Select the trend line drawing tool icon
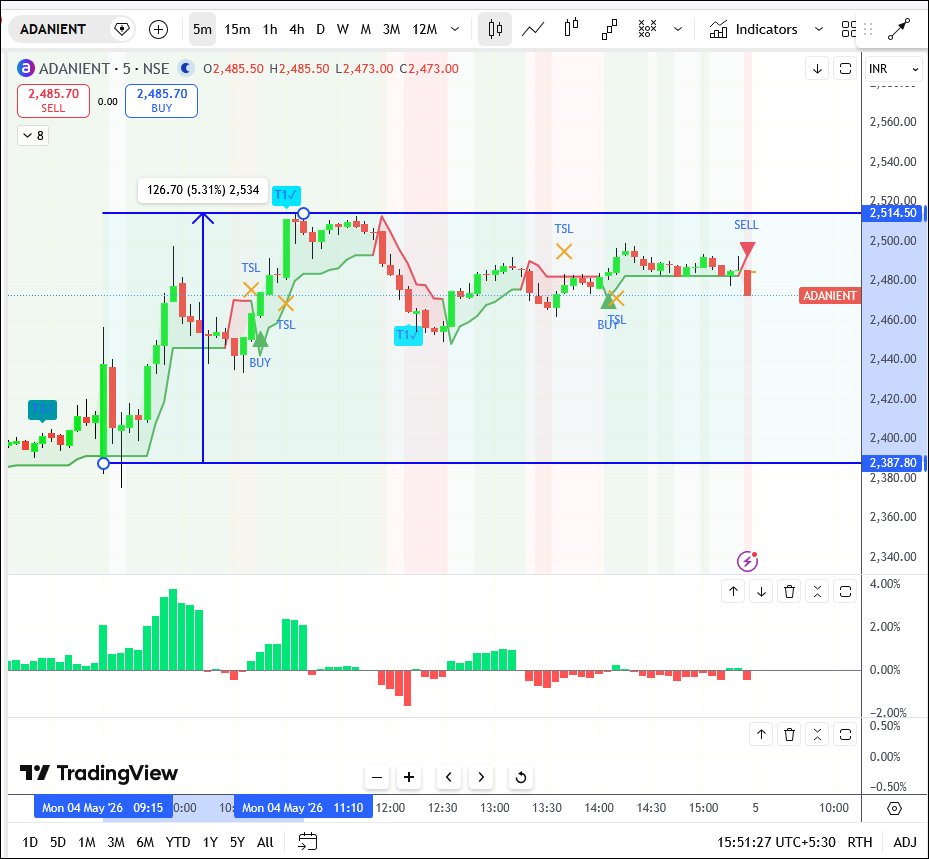The width and height of the screenshot is (929, 859). [899, 29]
